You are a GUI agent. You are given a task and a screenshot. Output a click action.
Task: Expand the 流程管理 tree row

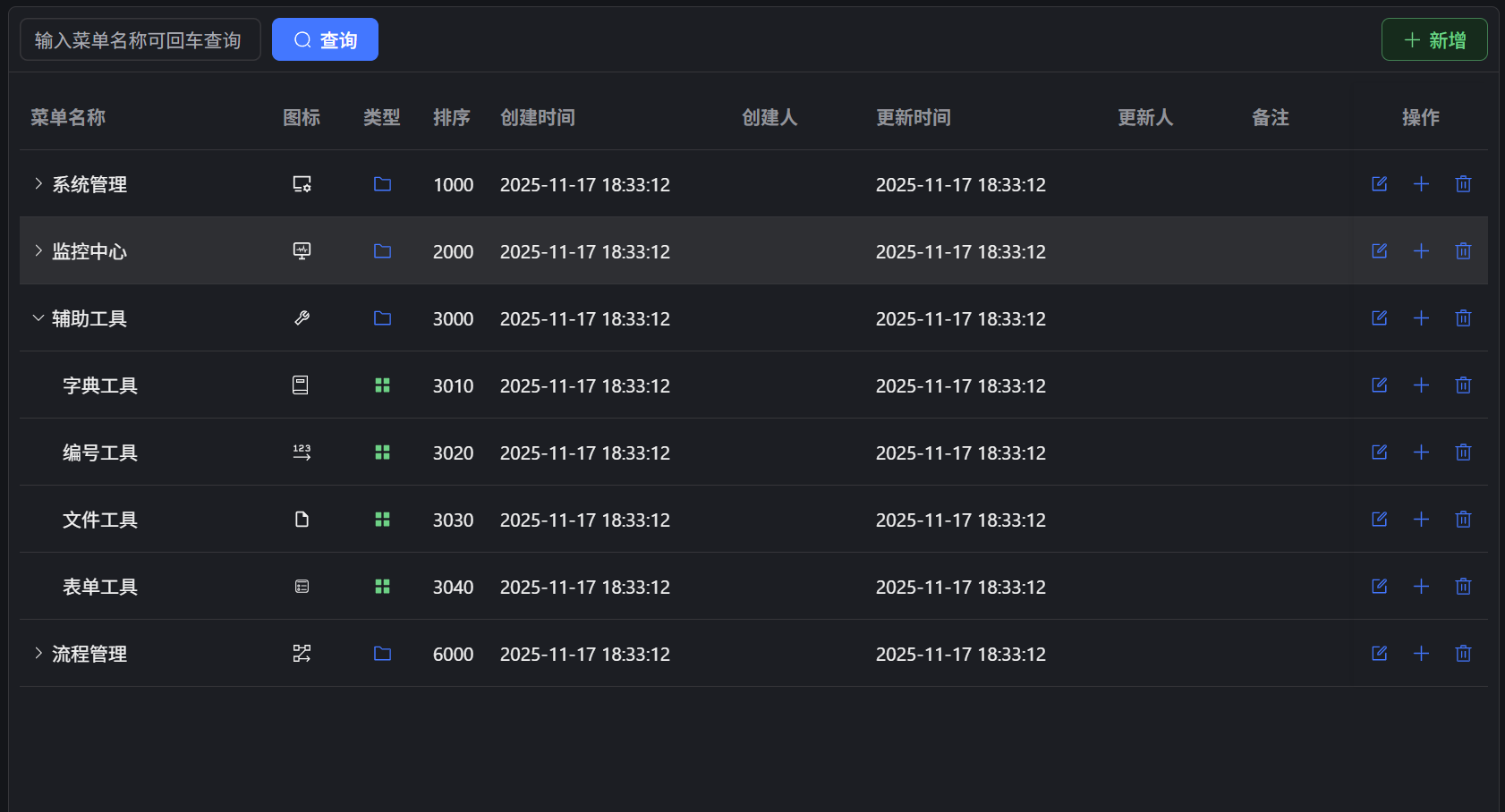pyautogui.click(x=38, y=654)
